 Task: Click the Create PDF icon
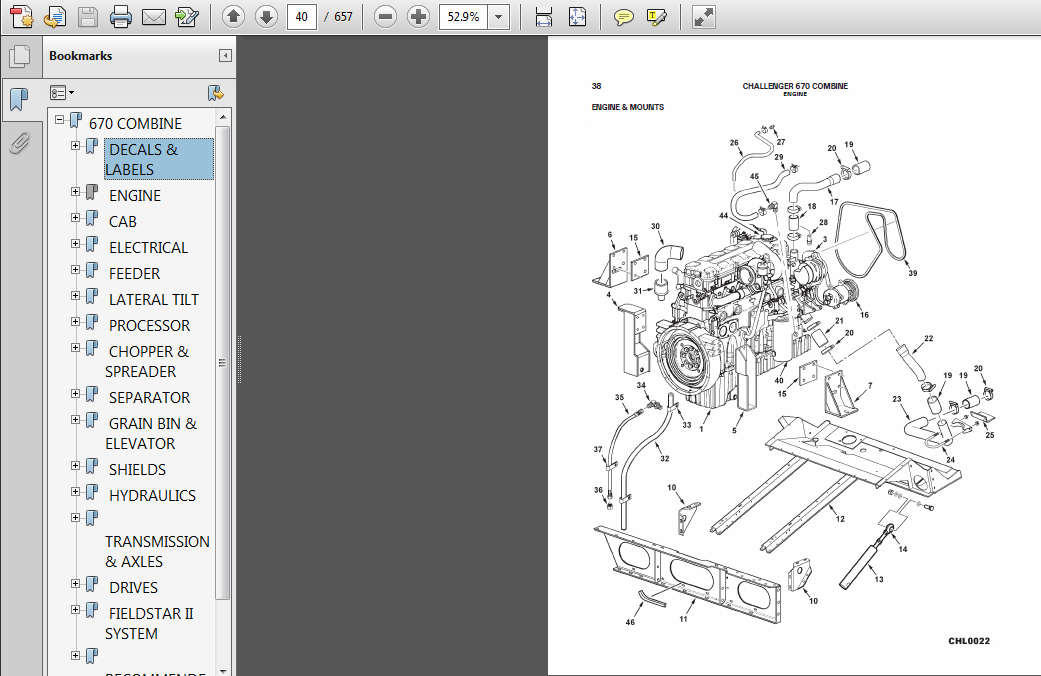pyautogui.click(x=21, y=16)
